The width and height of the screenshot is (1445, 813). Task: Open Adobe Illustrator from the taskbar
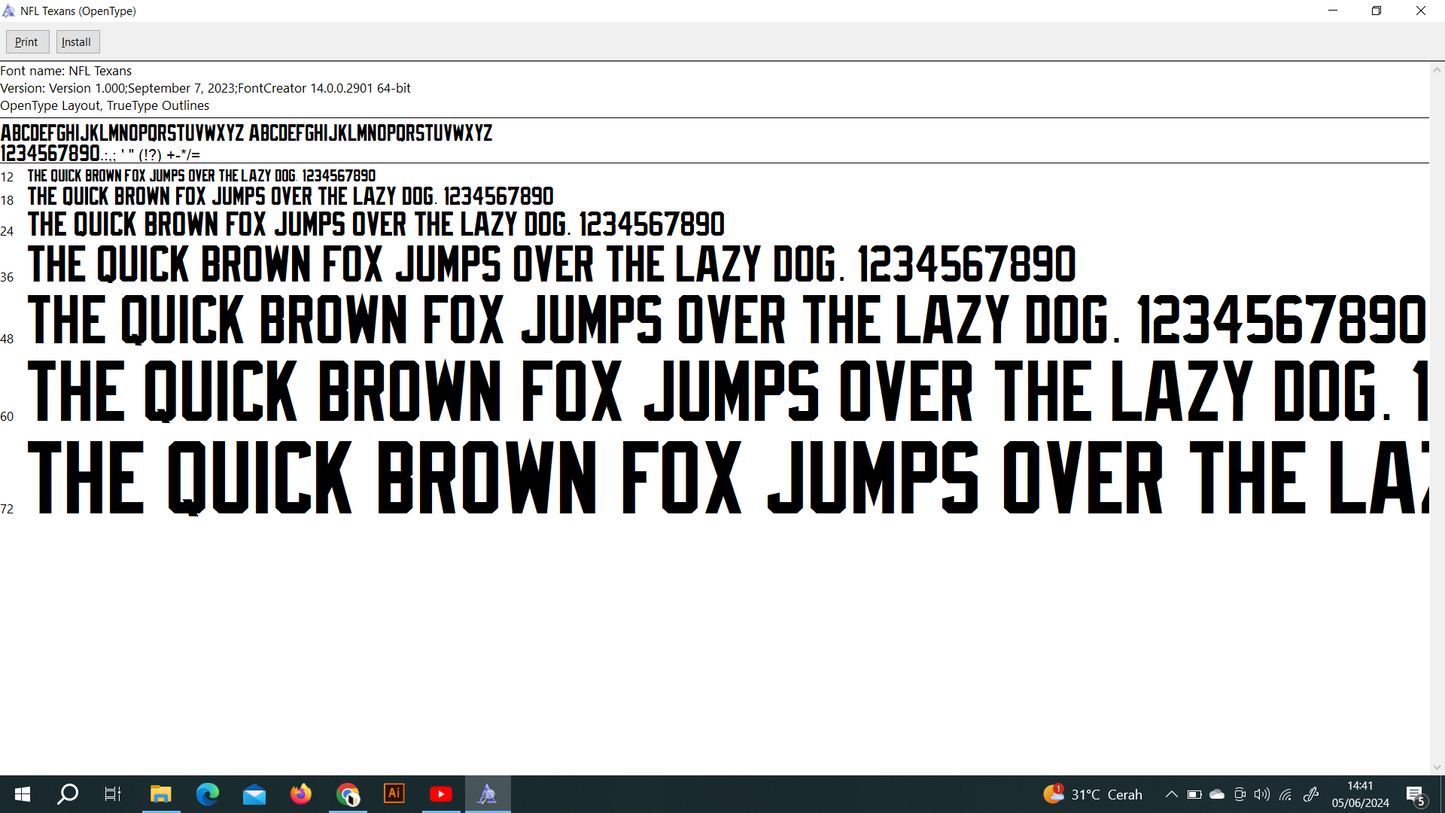(394, 794)
